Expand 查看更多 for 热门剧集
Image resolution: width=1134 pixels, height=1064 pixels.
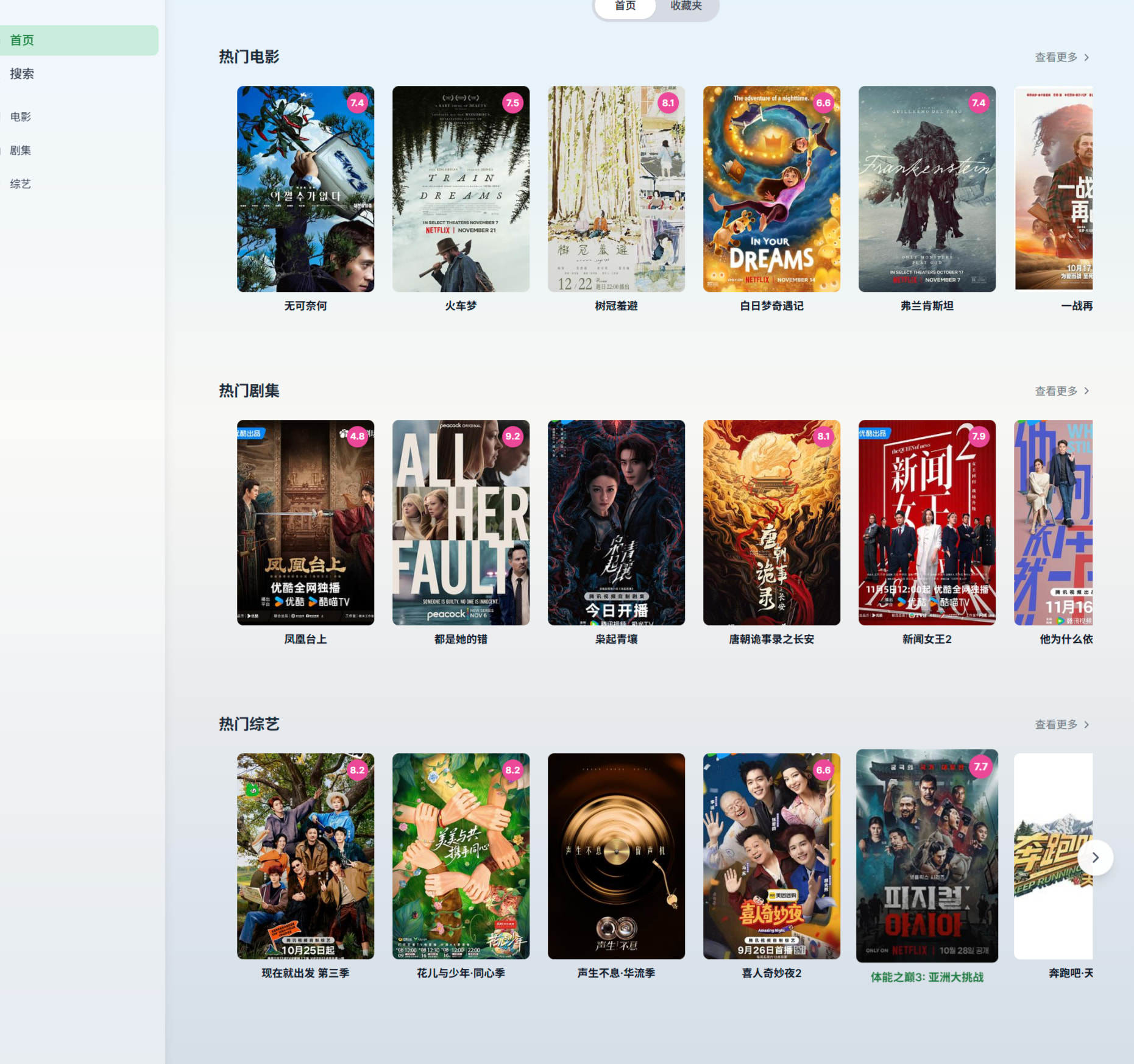click(x=1061, y=391)
